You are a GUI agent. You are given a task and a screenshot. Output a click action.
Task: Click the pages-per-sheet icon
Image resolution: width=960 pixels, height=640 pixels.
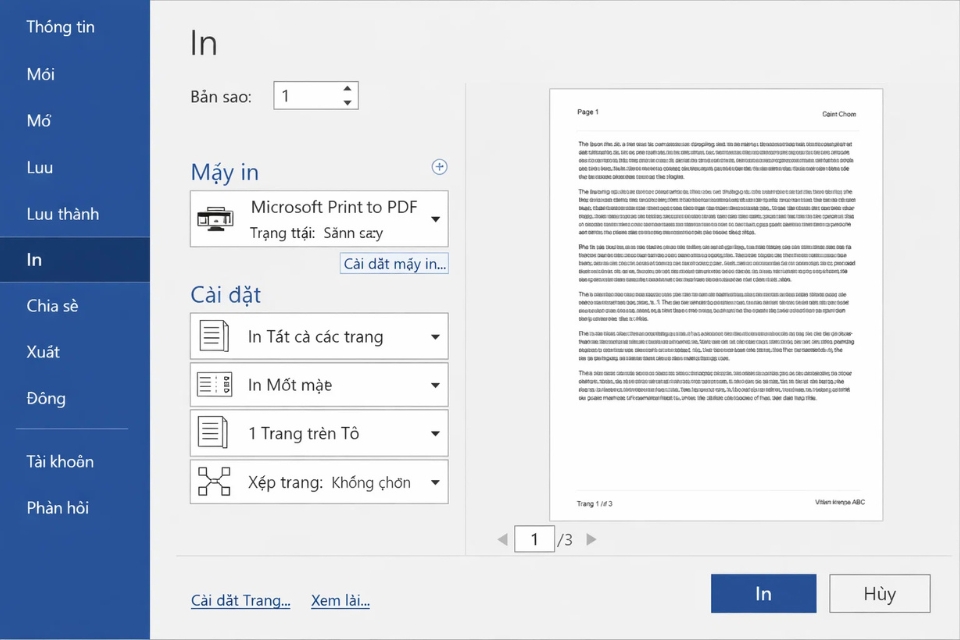click(x=213, y=433)
